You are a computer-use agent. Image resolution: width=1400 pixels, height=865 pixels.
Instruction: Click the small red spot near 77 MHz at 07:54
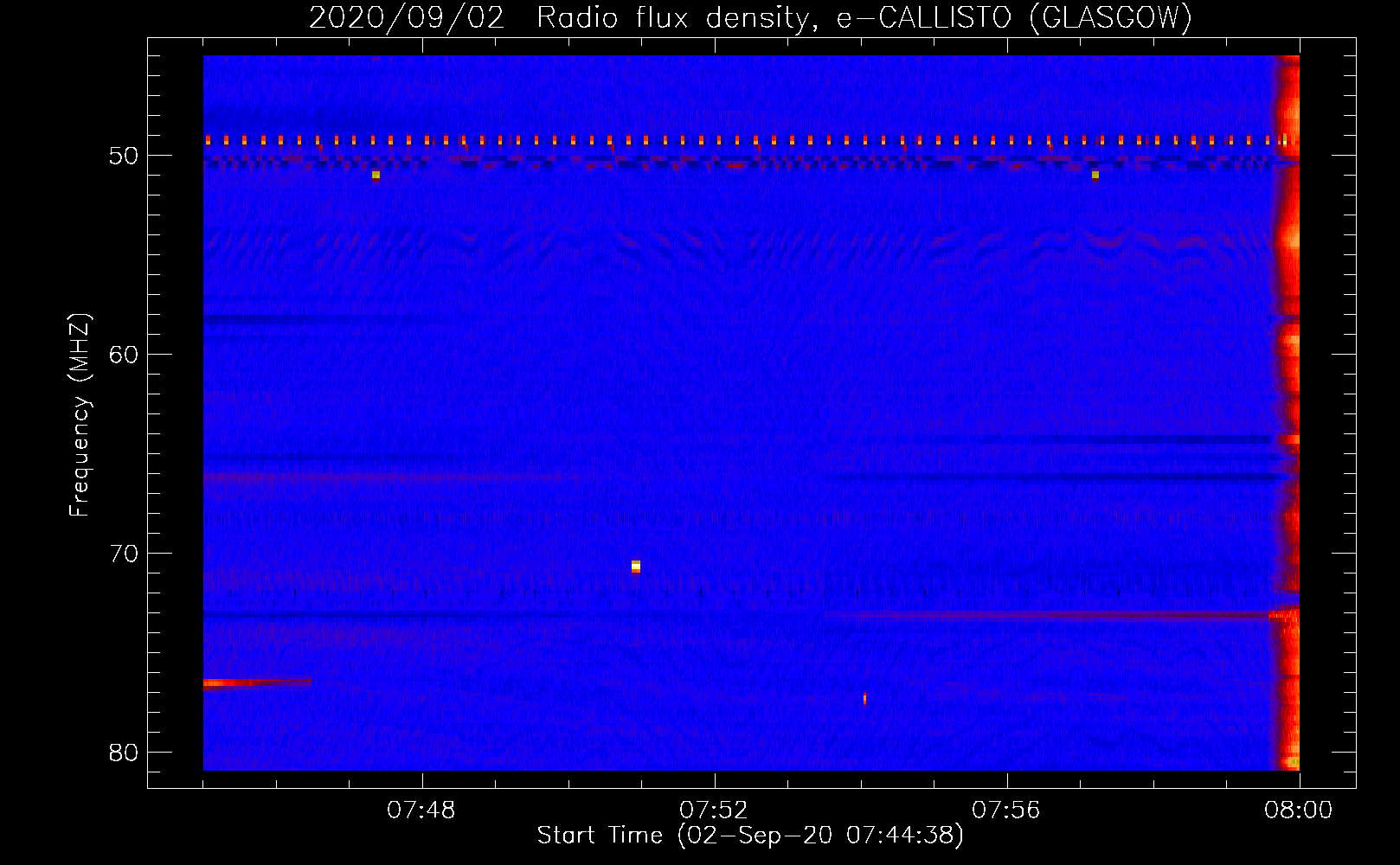pyautogui.click(x=864, y=699)
